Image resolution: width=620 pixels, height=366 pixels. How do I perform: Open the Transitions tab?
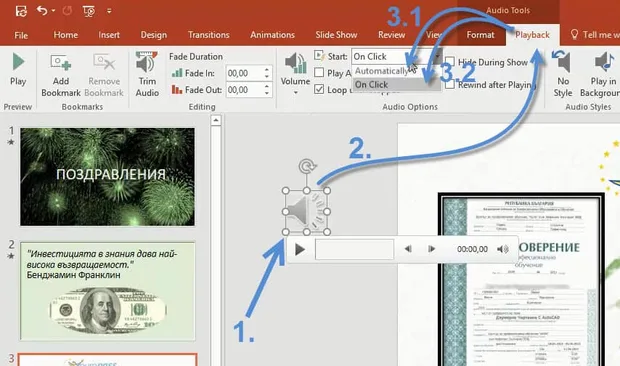pos(208,35)
